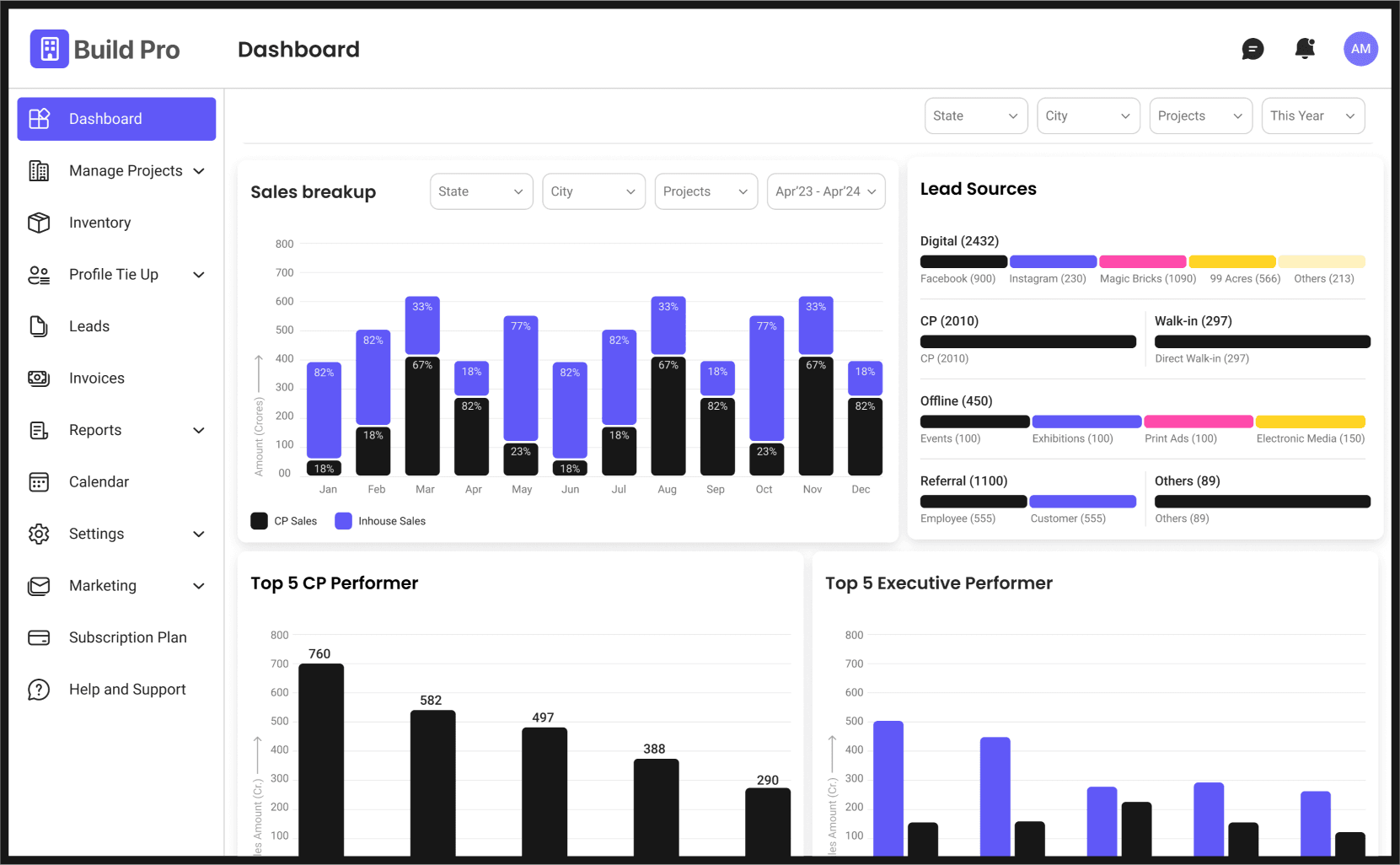Open the chat messages icon
The width and height of the screenshot is (1400, 865).
pyautogui.click(x=1252, y=50)
